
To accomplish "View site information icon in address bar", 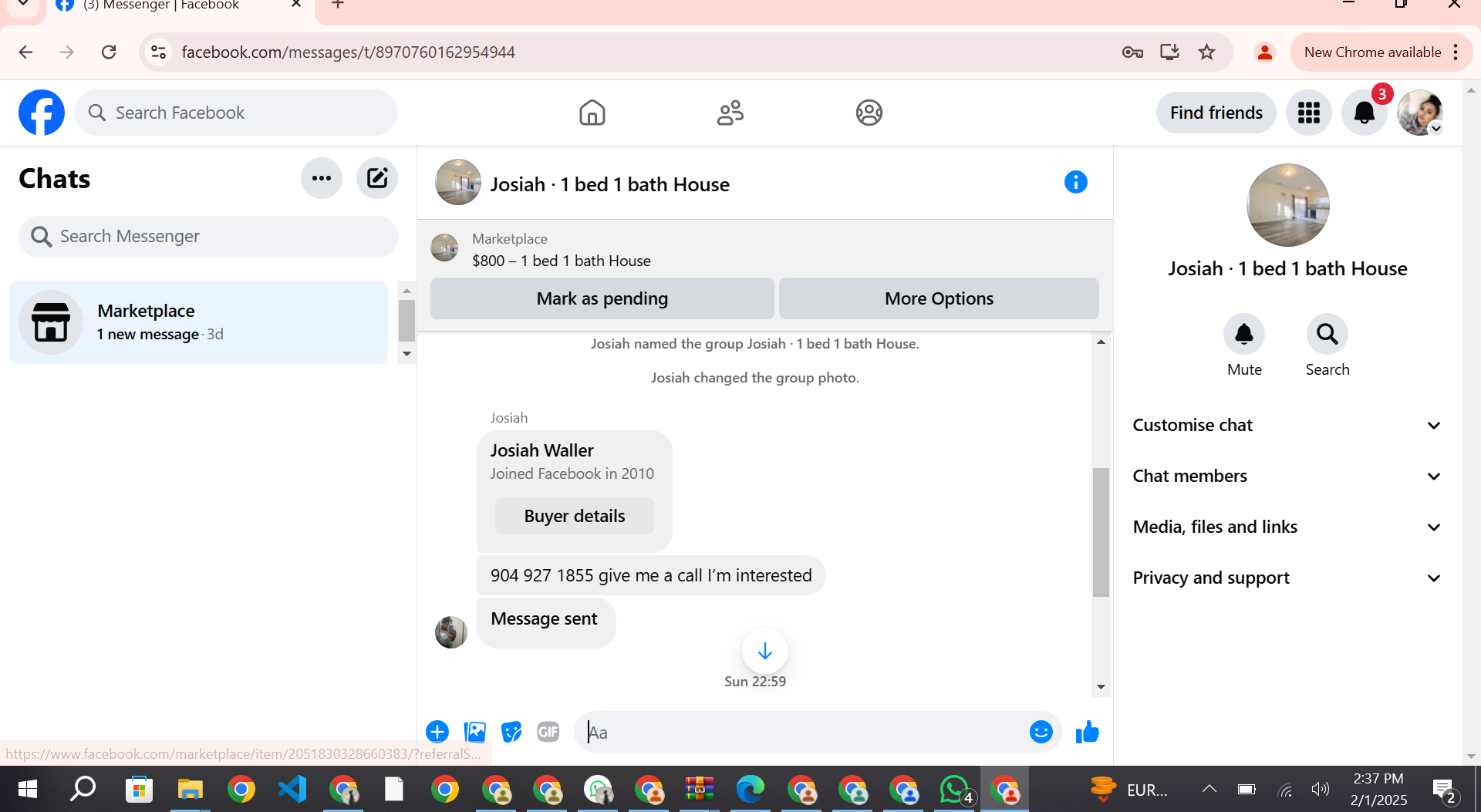I will [158, 52].
